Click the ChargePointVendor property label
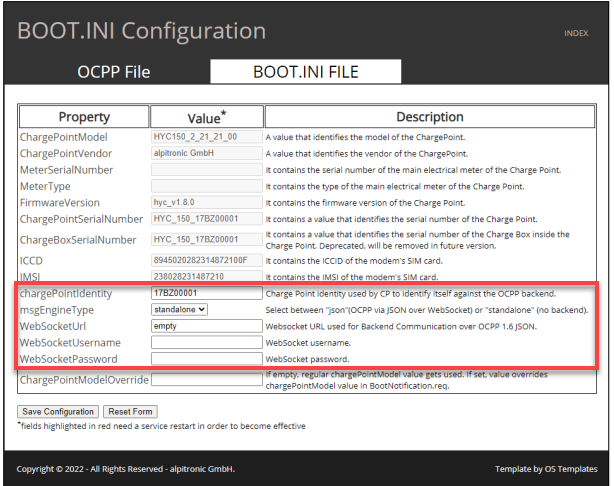The image size is (614, 486). [66, 154]
